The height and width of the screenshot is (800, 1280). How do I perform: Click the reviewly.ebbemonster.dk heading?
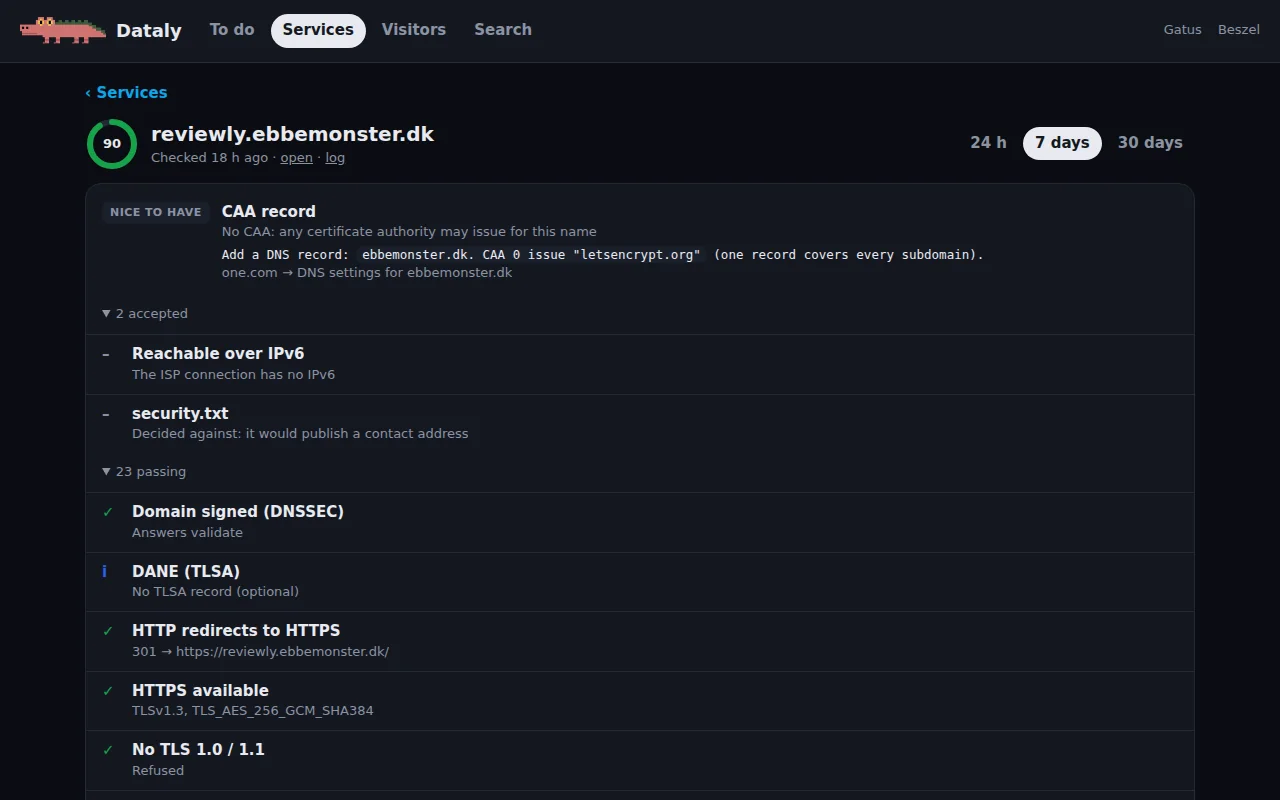292,134
